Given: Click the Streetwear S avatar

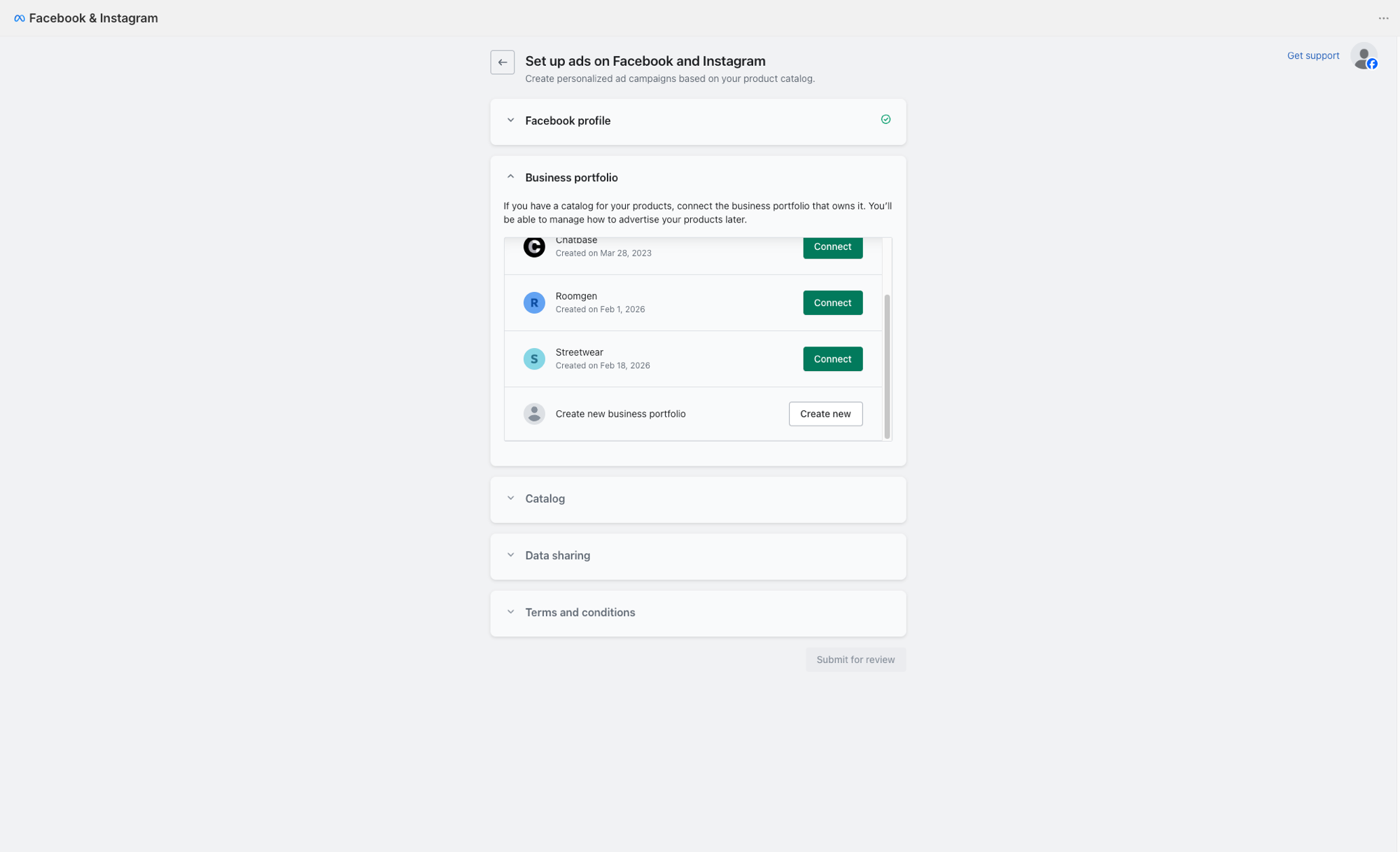Looking at the screenshot, I should tap(534, 358).
